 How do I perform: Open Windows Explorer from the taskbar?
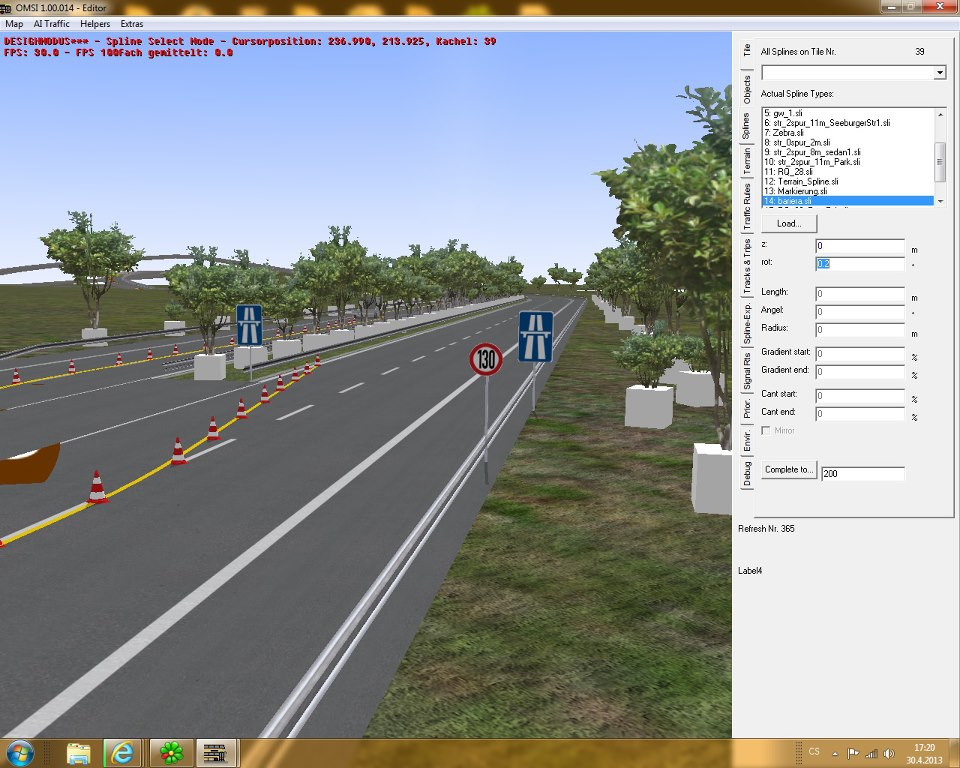(81, 751)
